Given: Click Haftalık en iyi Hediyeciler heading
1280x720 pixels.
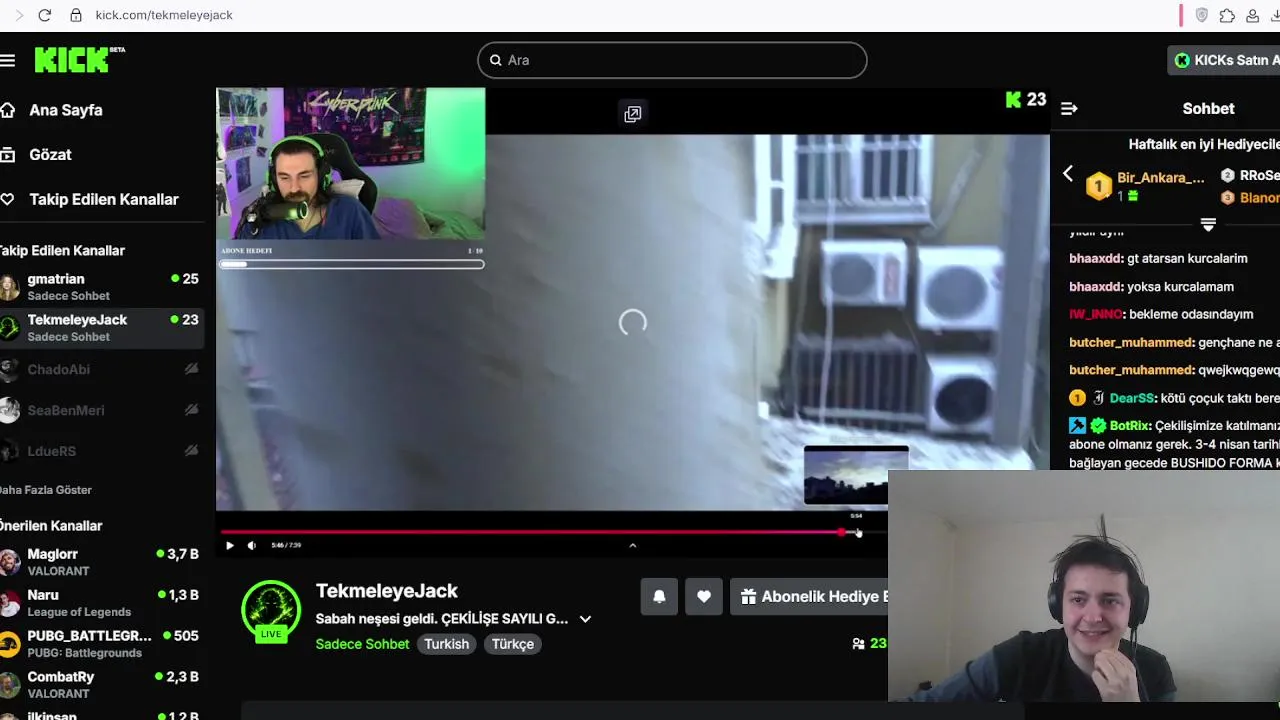Looking at the screenshot, I should point(1204,144).
